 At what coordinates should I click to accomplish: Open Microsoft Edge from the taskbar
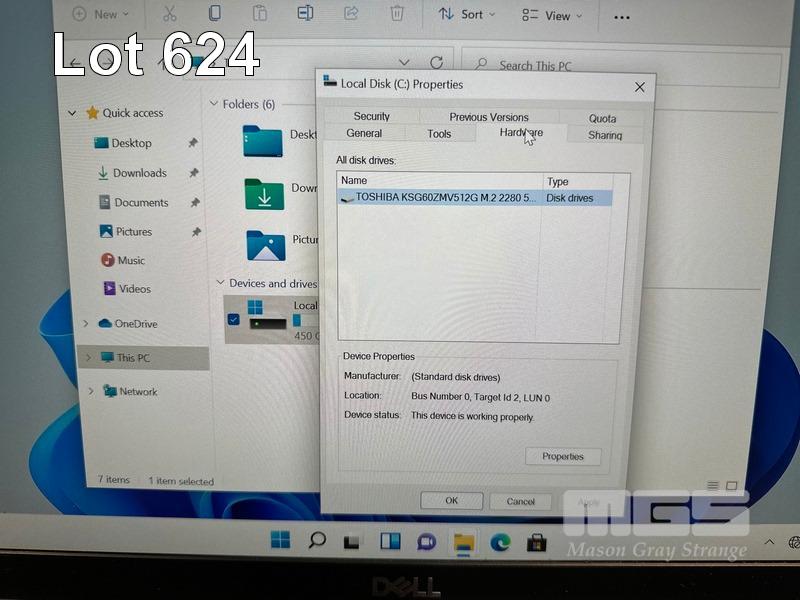tap(500, 542)
